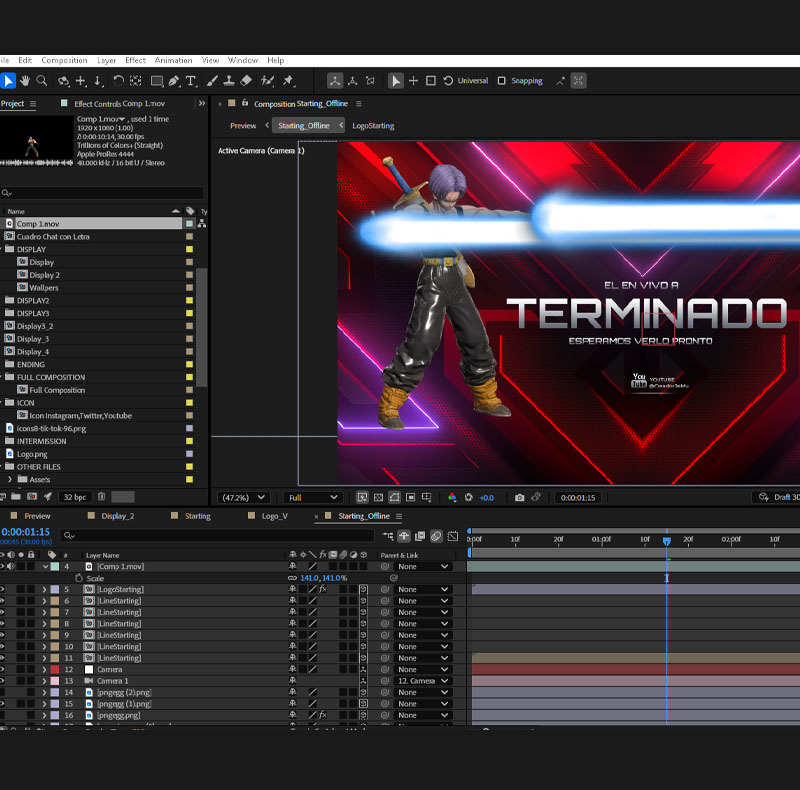The width and height of the screenshot is (800, 790).
Task: Open the LogoStarting composition breadcrumb
Action: click(x=373, y=126)
